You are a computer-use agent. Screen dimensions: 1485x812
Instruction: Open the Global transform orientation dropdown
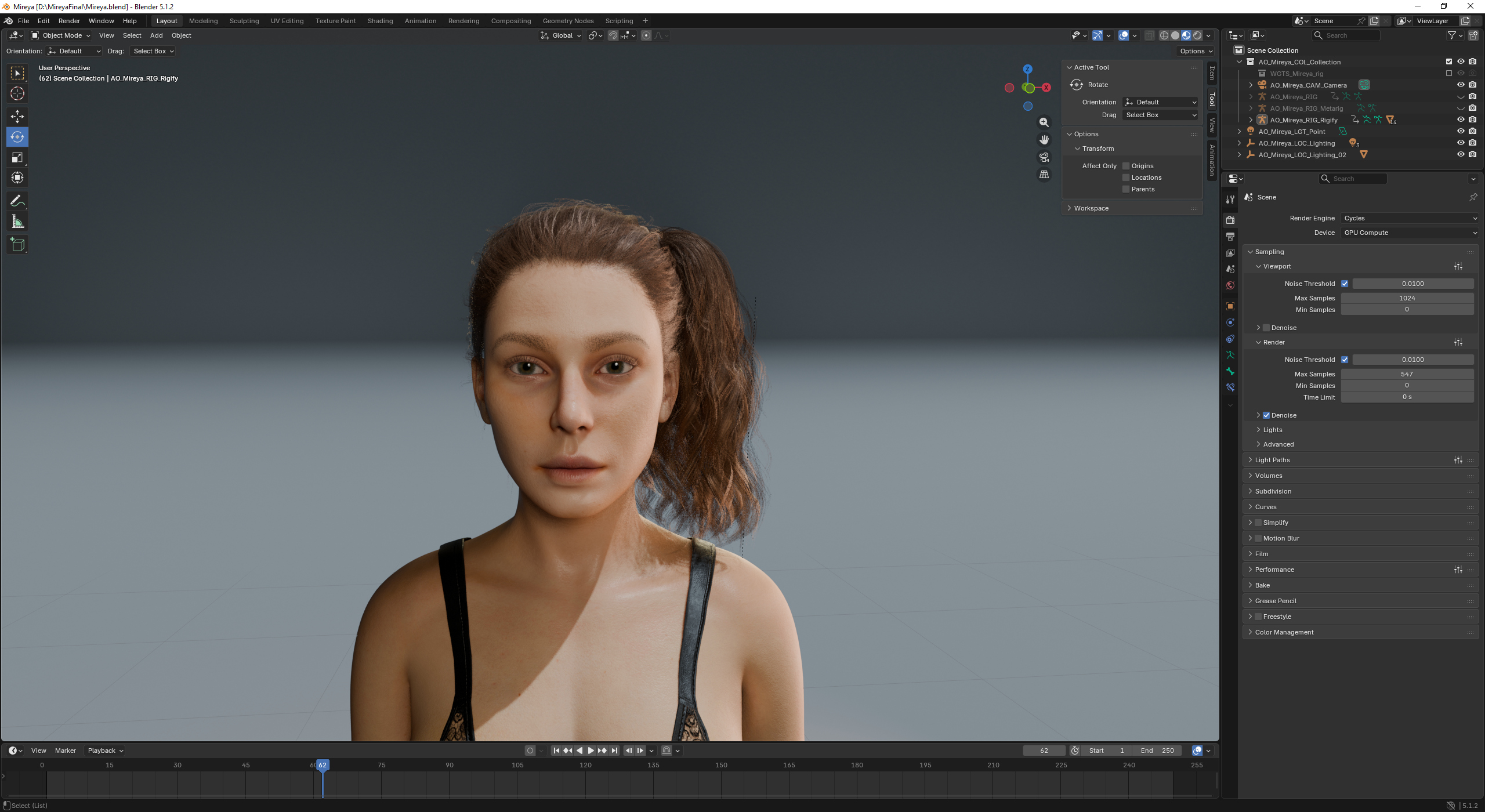point(560,35)
